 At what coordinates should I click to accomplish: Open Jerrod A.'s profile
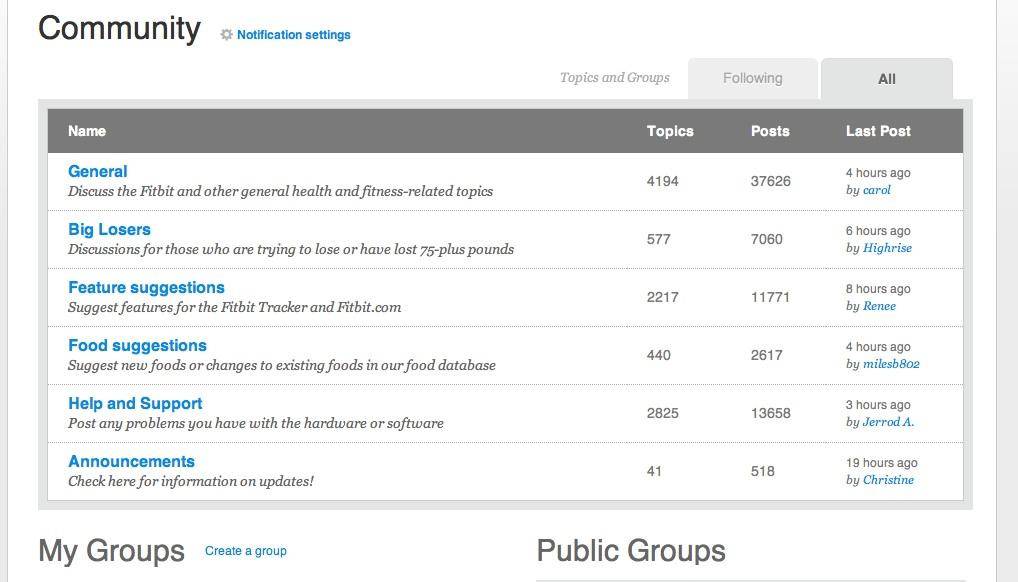point(888,422)
